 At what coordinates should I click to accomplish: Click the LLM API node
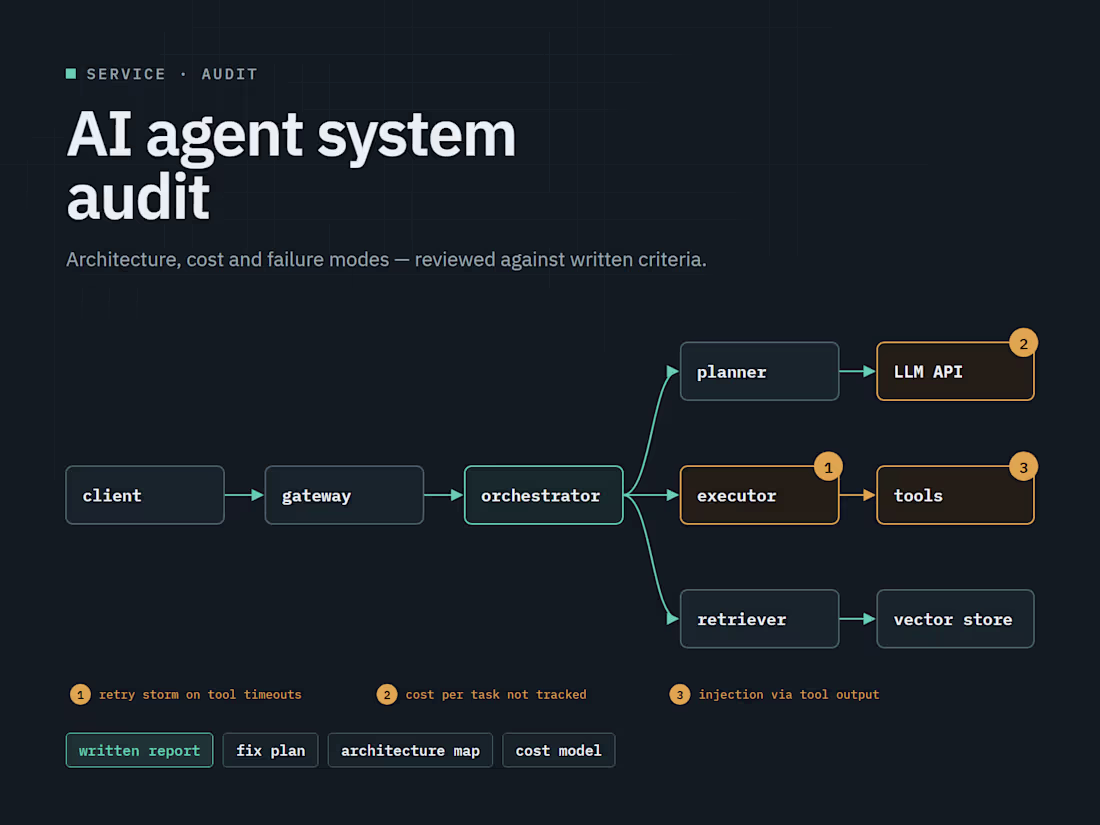(955, 372)
